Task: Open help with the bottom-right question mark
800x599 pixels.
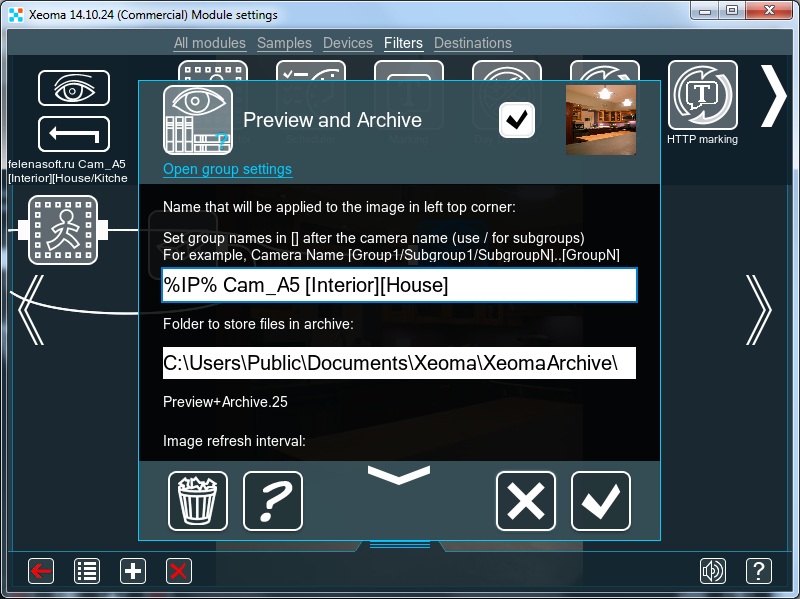Action: (x=759, y=570)
